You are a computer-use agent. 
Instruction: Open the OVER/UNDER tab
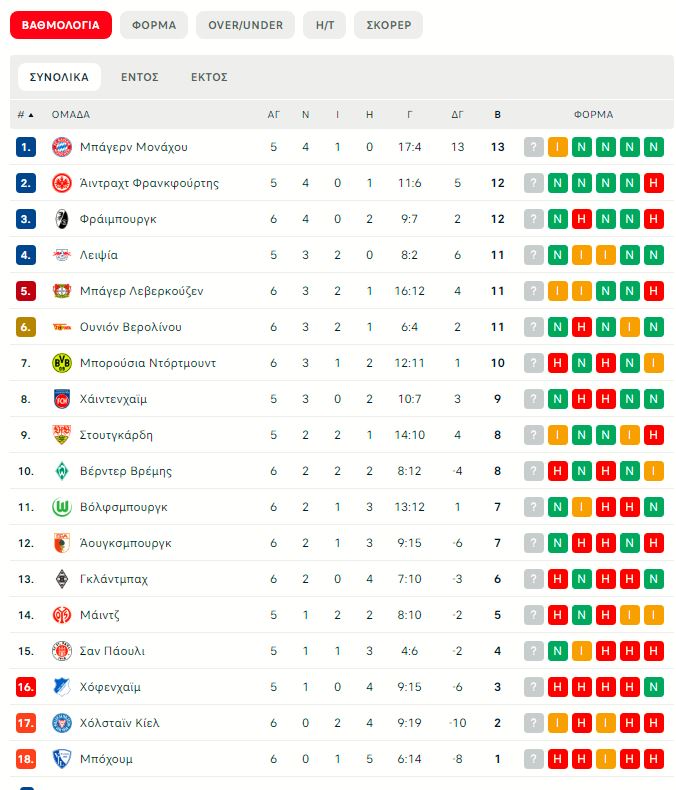click(245, 25)
